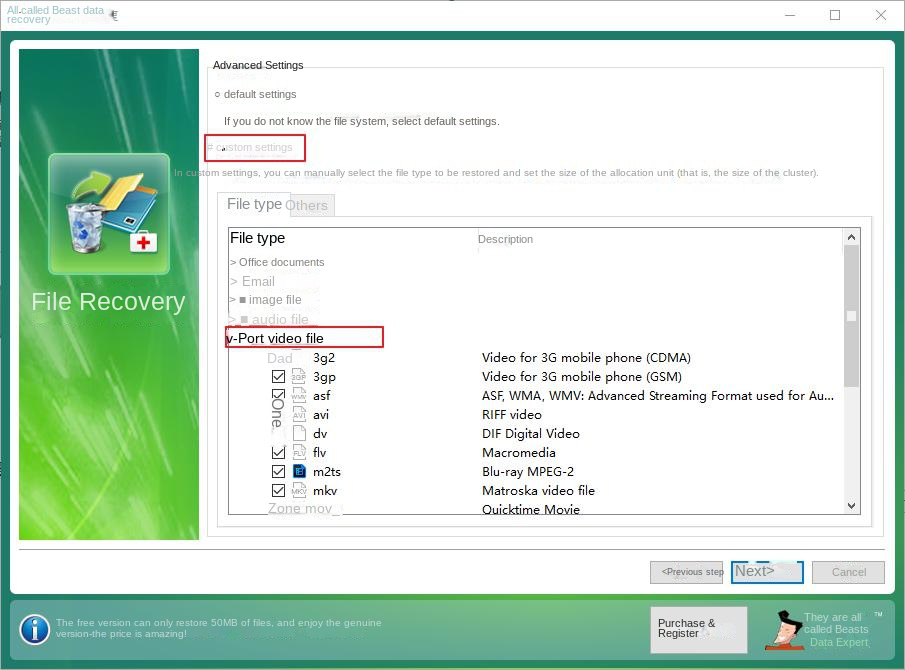This screenshot has width=905, height=670.
Task: Expand the Email file type group
Action: click(232, 281)
